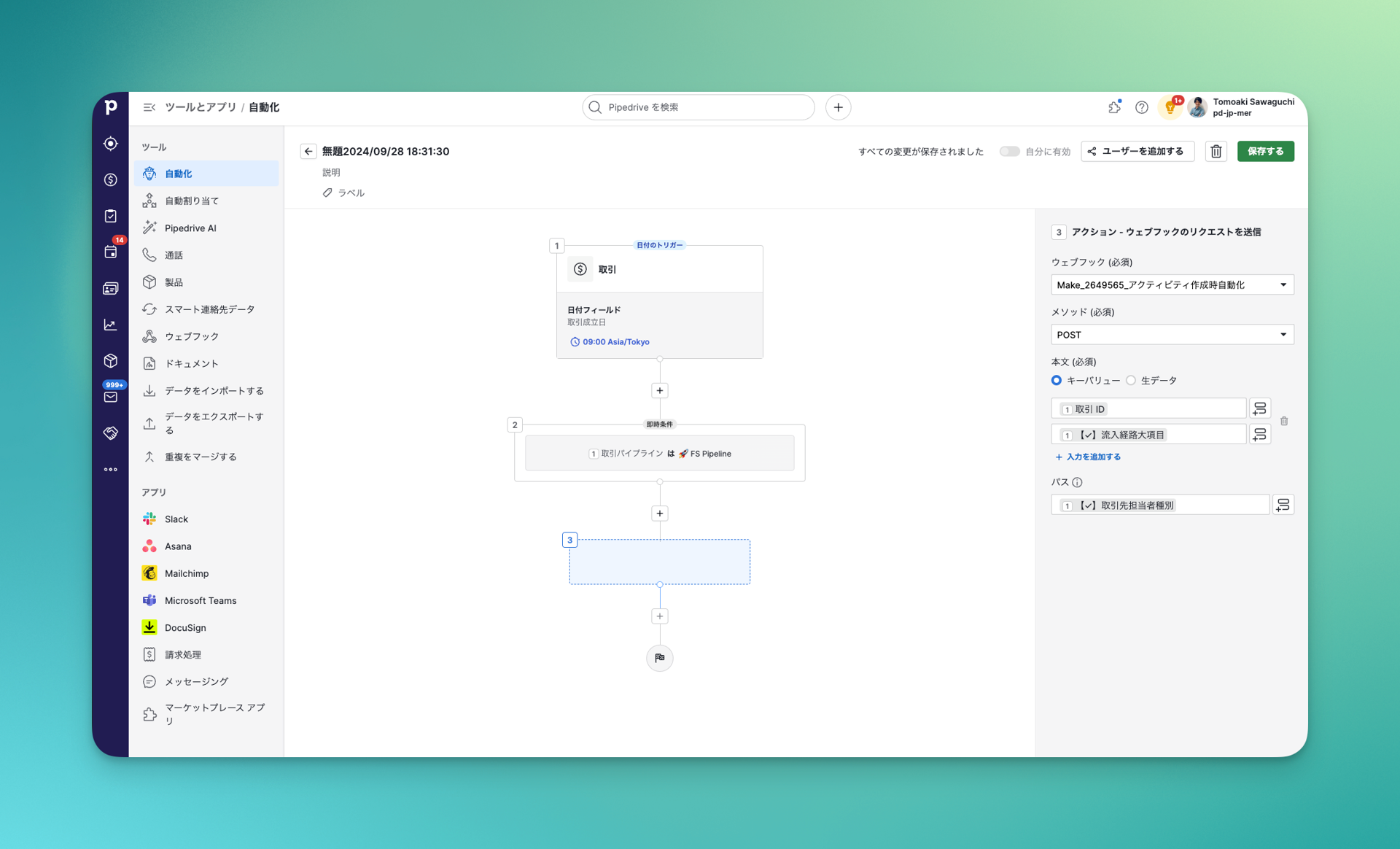Open ウェブフック dropdown
1400x849 pixels.
click(x=1172, y=284)
